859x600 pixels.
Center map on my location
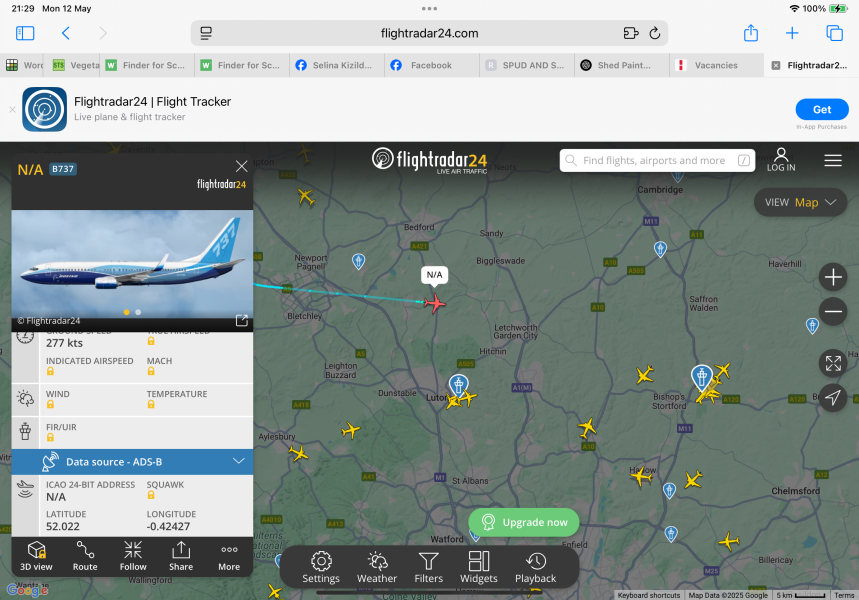point(833,398)
